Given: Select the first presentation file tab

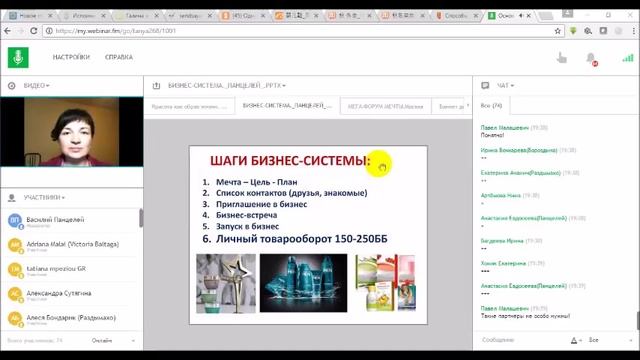Looking at the screenshot, I should (189, 107).
